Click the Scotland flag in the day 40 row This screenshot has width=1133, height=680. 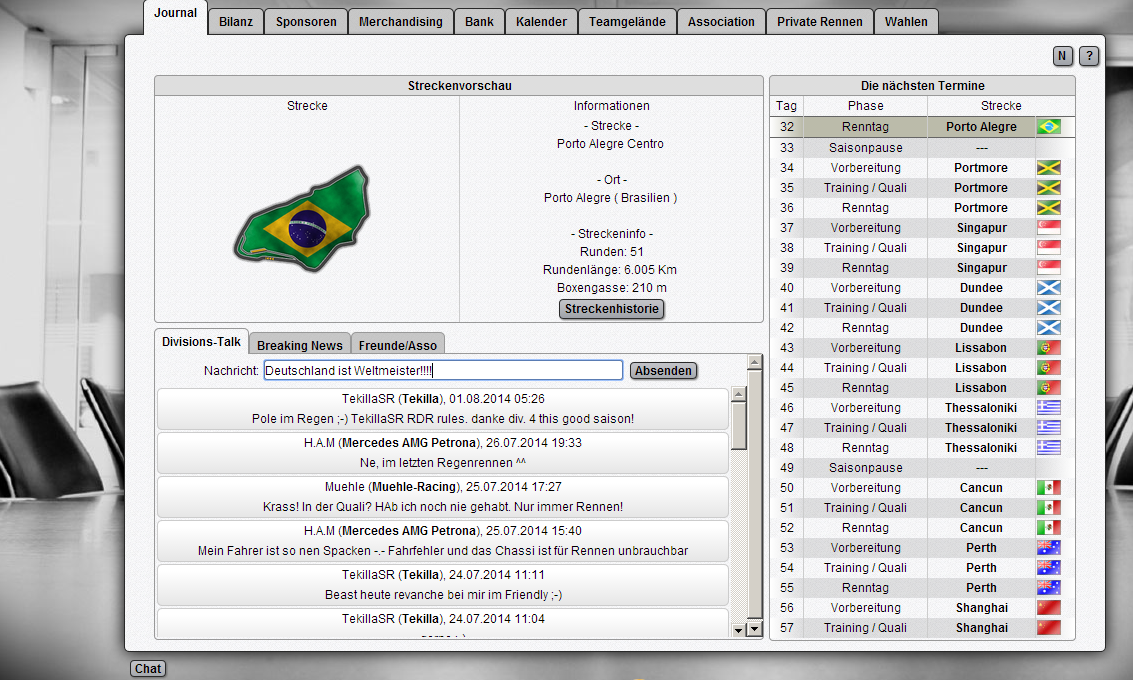(x=1049, y=288)
